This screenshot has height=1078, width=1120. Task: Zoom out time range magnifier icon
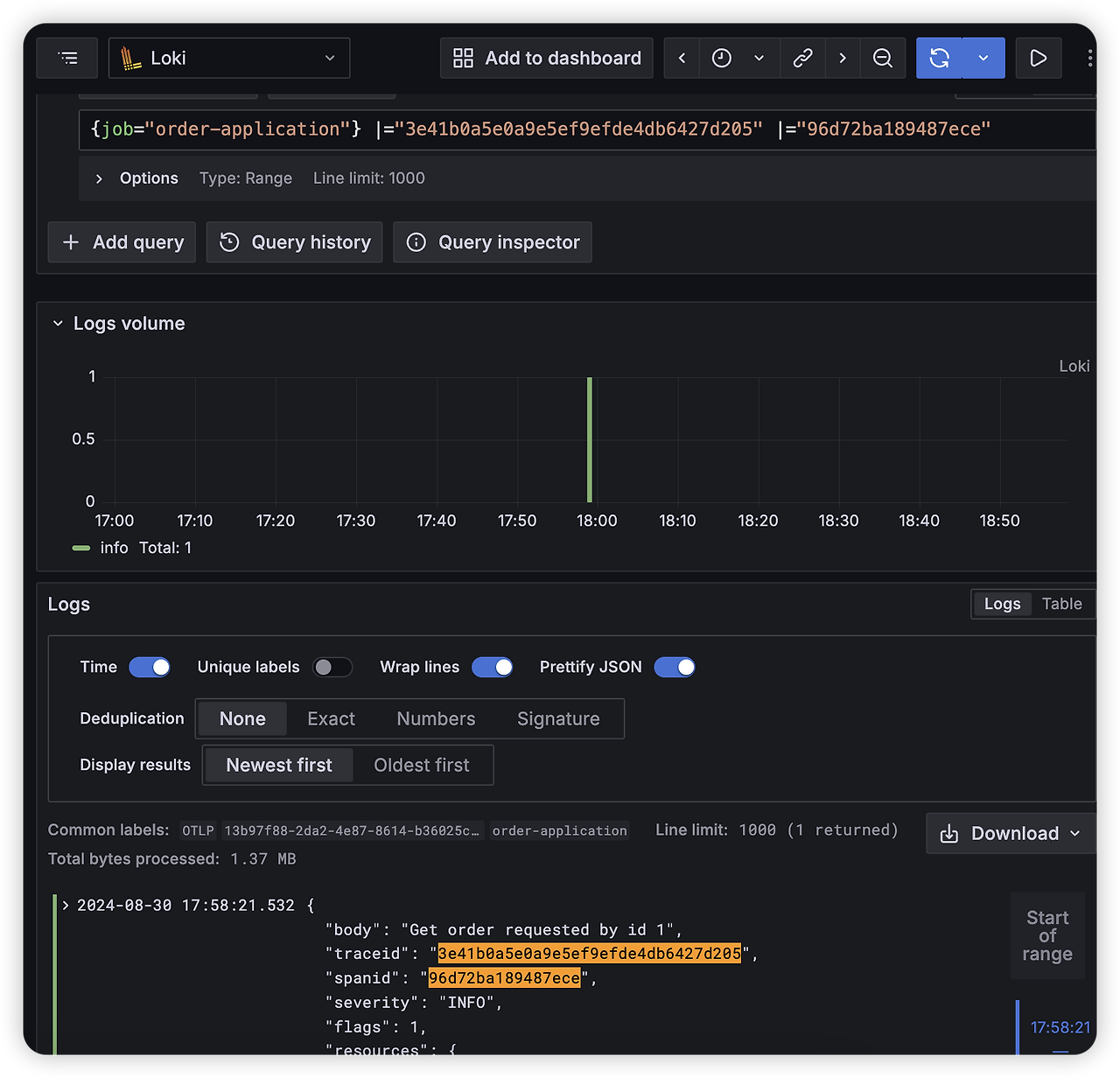pos(883,58)
